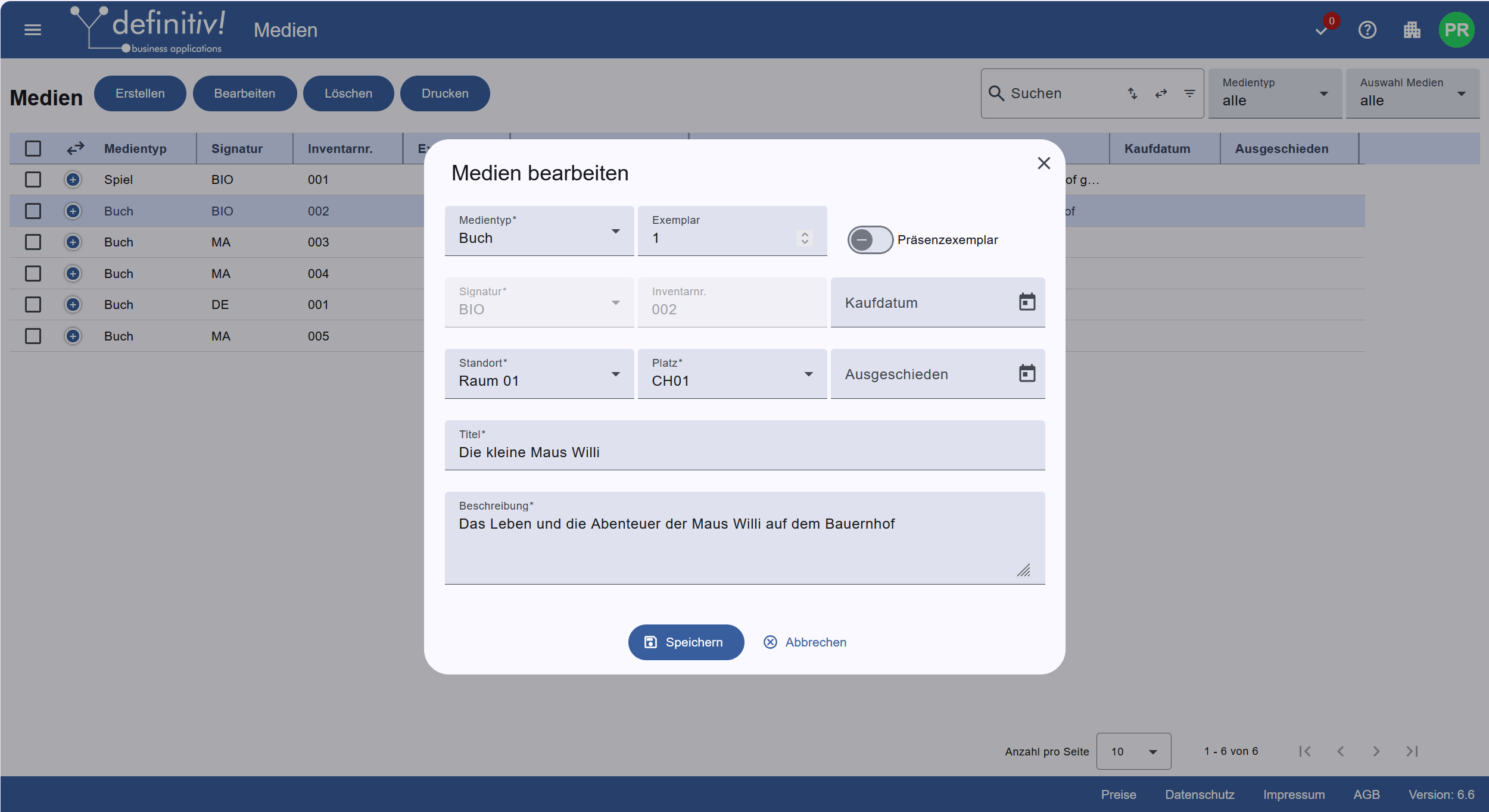
Task: Open the Datenschutz footer link
Action: click(1200, 794)
